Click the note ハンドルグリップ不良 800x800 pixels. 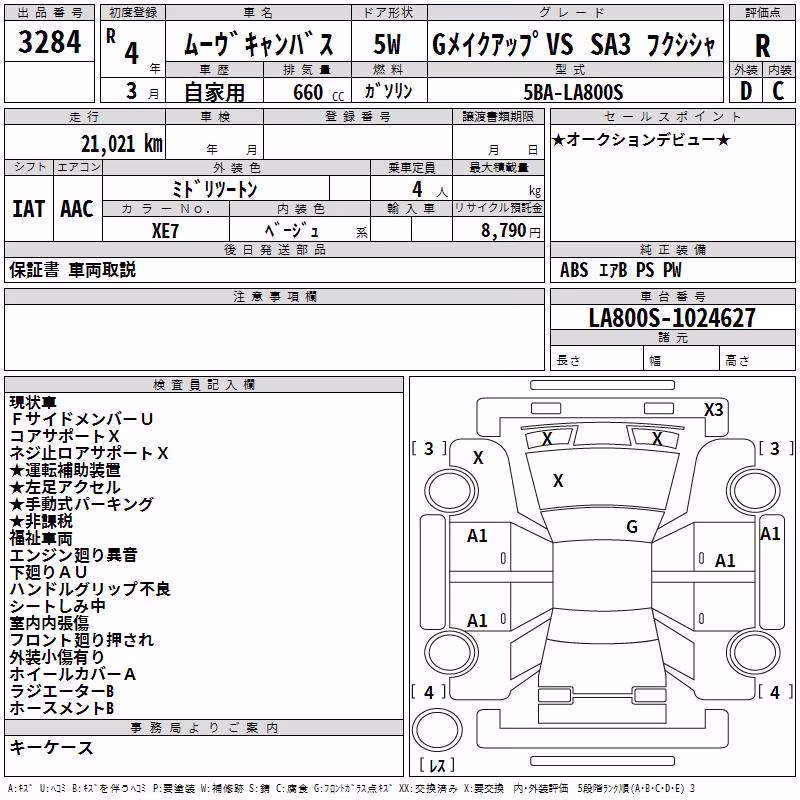90,589
